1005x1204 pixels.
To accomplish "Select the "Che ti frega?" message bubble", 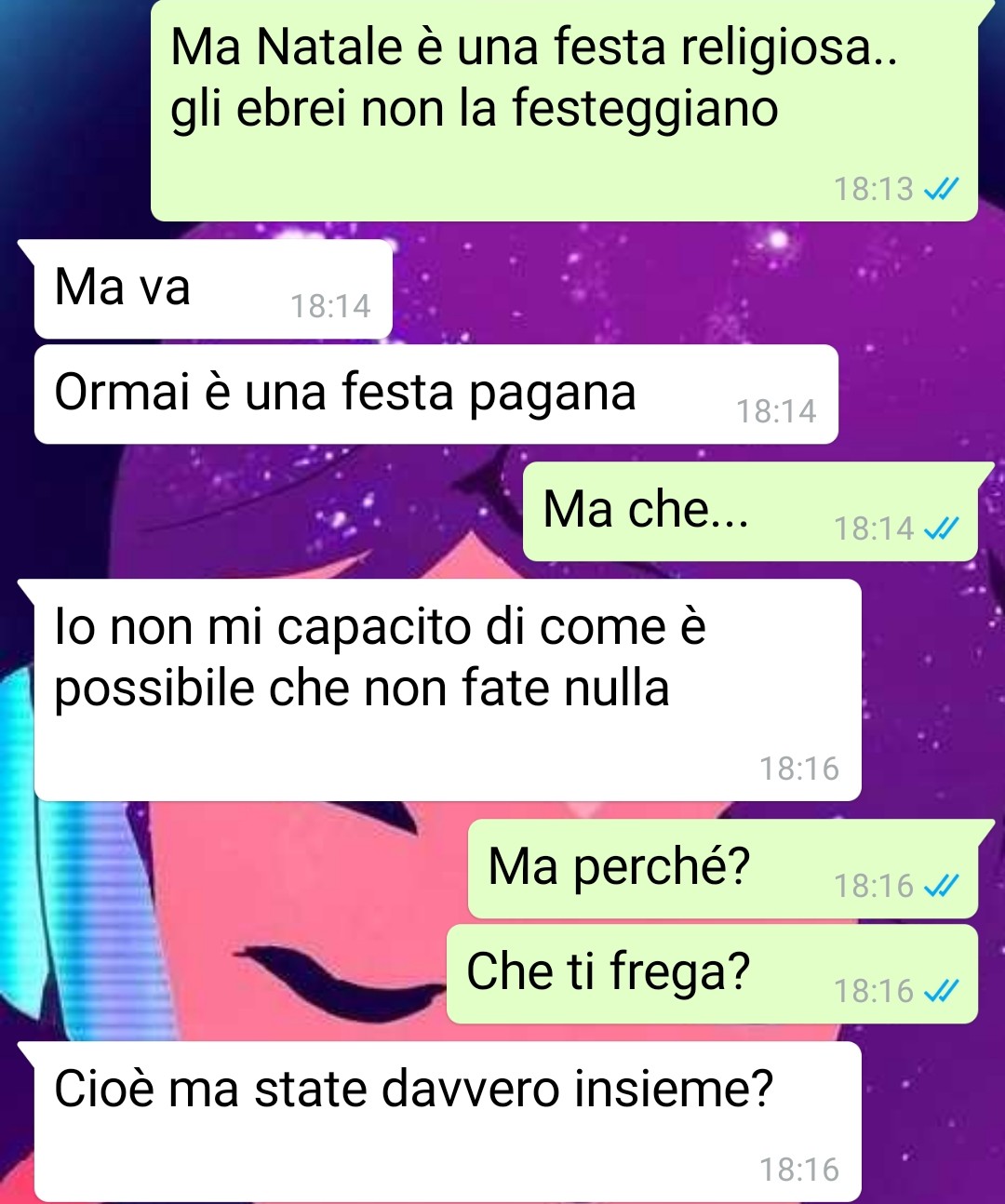I will tap(713, 974).
